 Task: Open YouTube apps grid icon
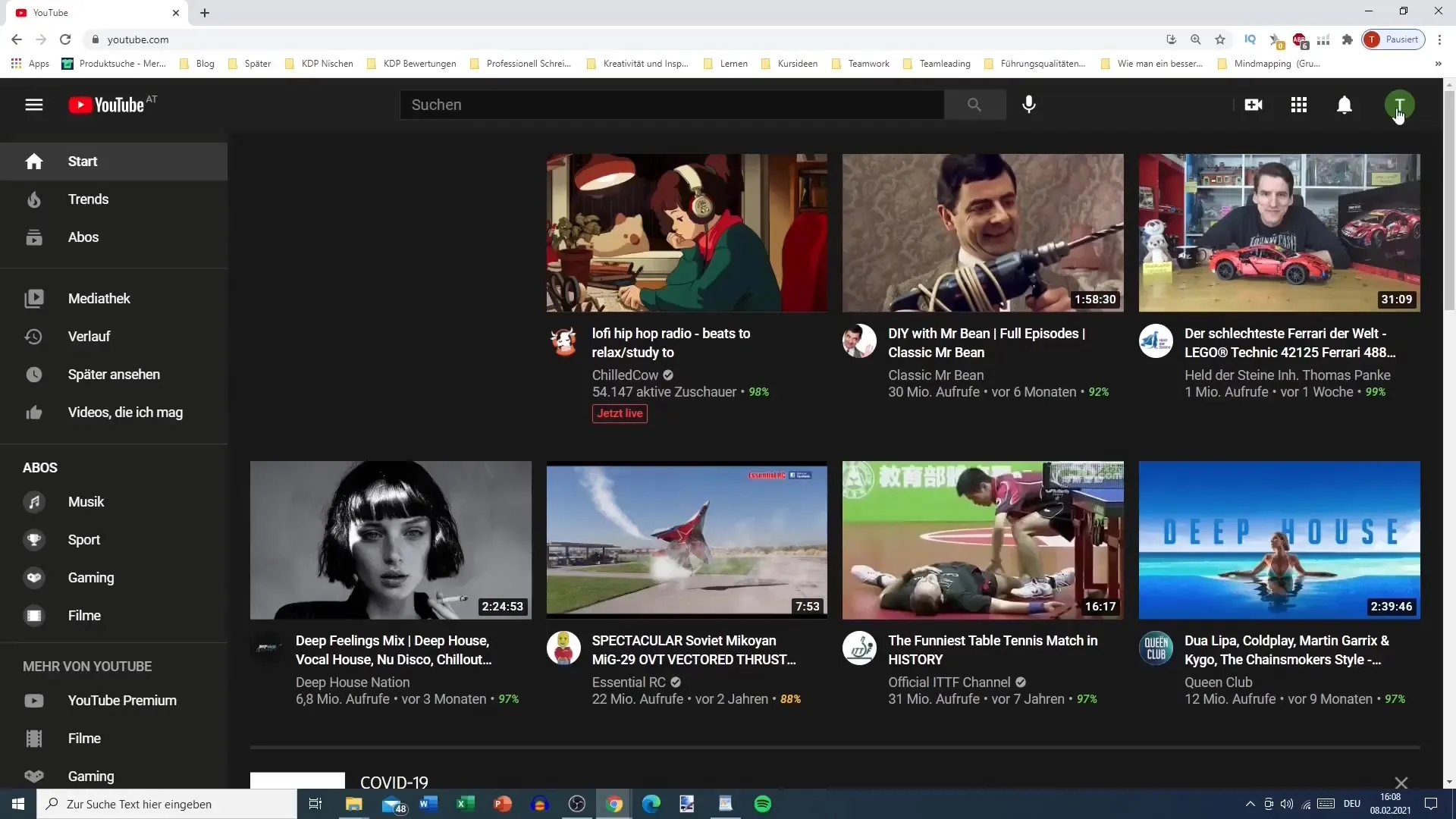pos(1299,105)
